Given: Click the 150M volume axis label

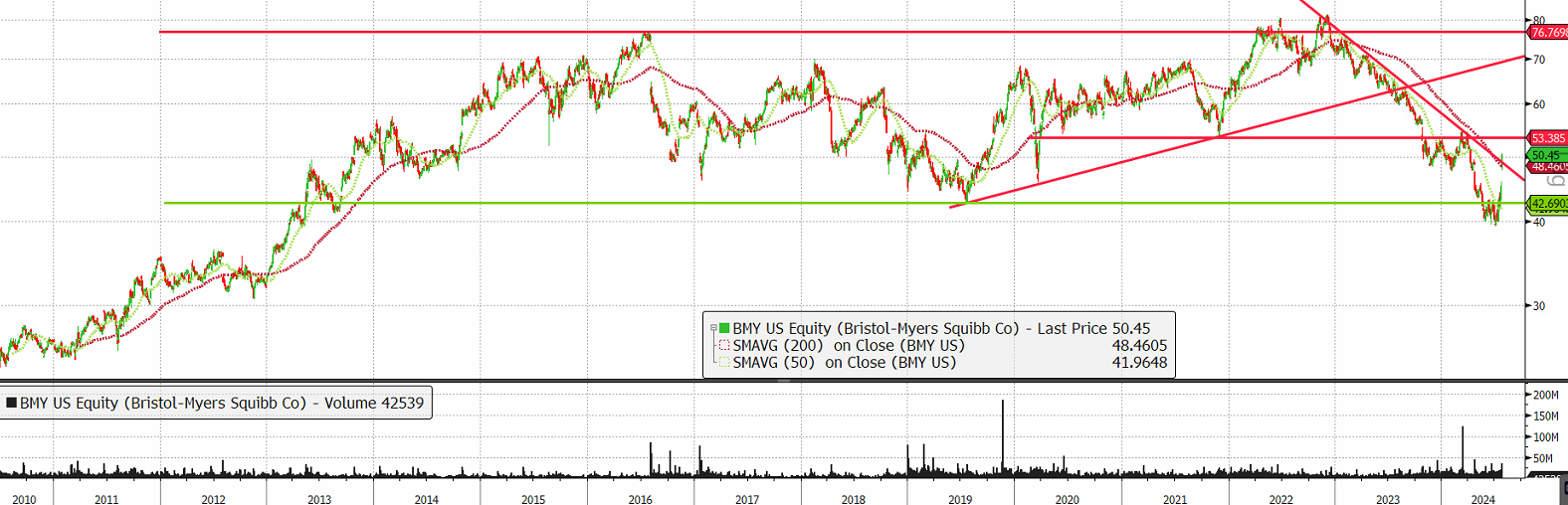Looking at the screenshot, I should (x=1545, y=416).
